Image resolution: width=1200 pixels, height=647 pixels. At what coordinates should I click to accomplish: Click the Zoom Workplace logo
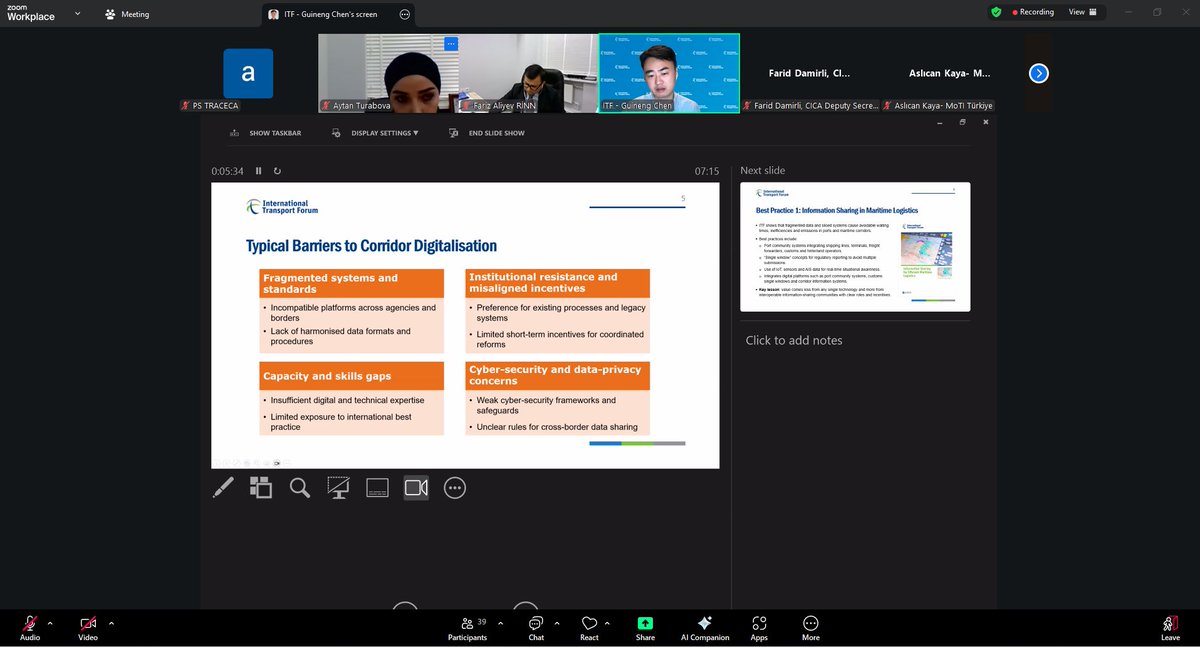[x=31, y=12]
